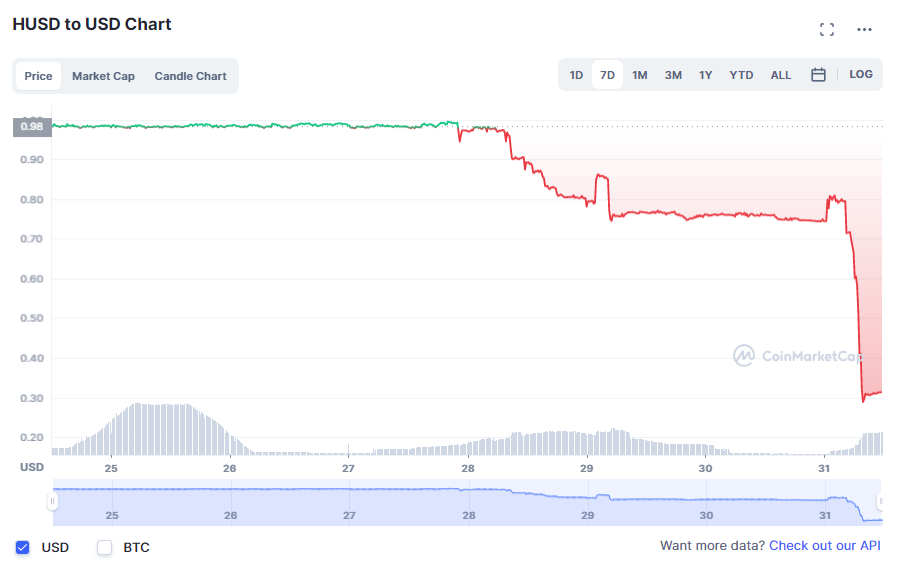Image resolution: width=903 pixels, height=582 pixels.
Task: Enable the BTC checkbox
Action: pyautogui.click(x=104, y=547)
